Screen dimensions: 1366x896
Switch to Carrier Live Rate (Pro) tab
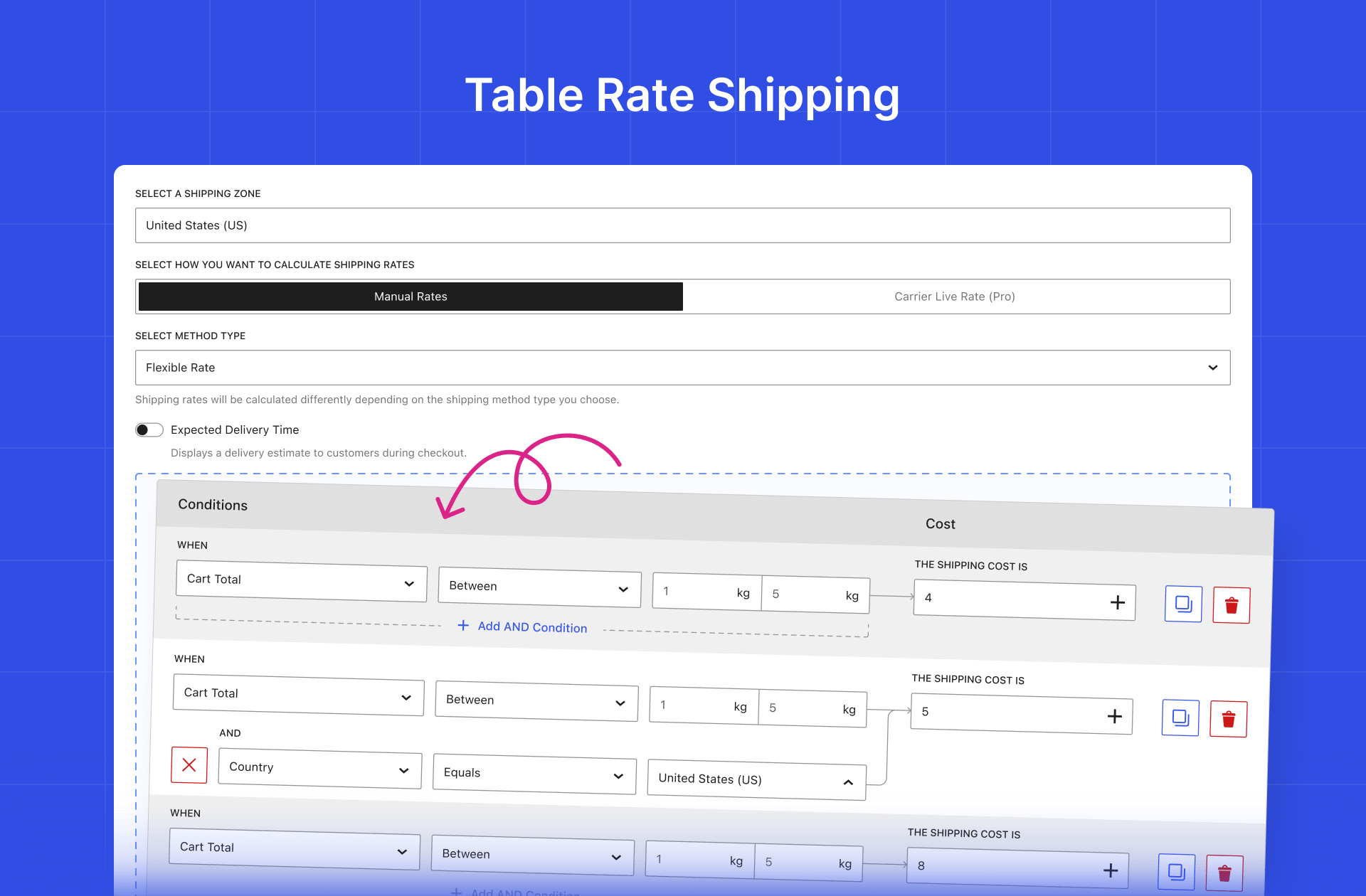click(955, 297)
